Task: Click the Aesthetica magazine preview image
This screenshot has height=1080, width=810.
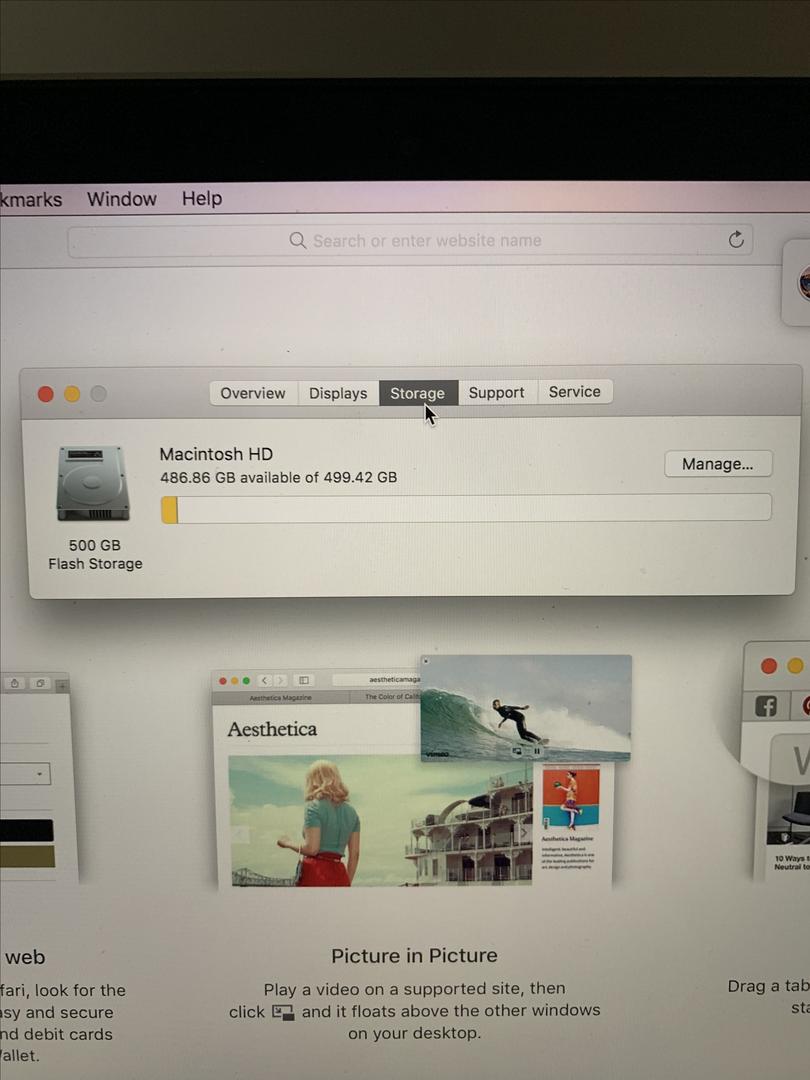Action: [380, 819]
